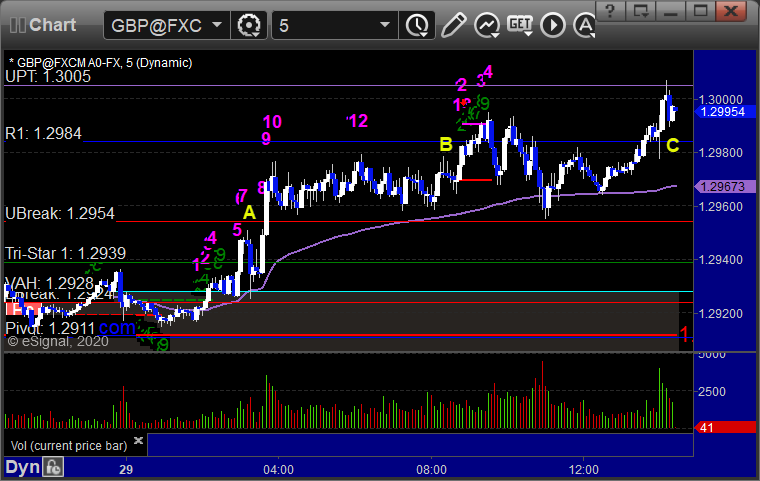760x481 pixels.
Task: Click the Chart window title label
Action: pyautogui.click(x=52, y=25)
